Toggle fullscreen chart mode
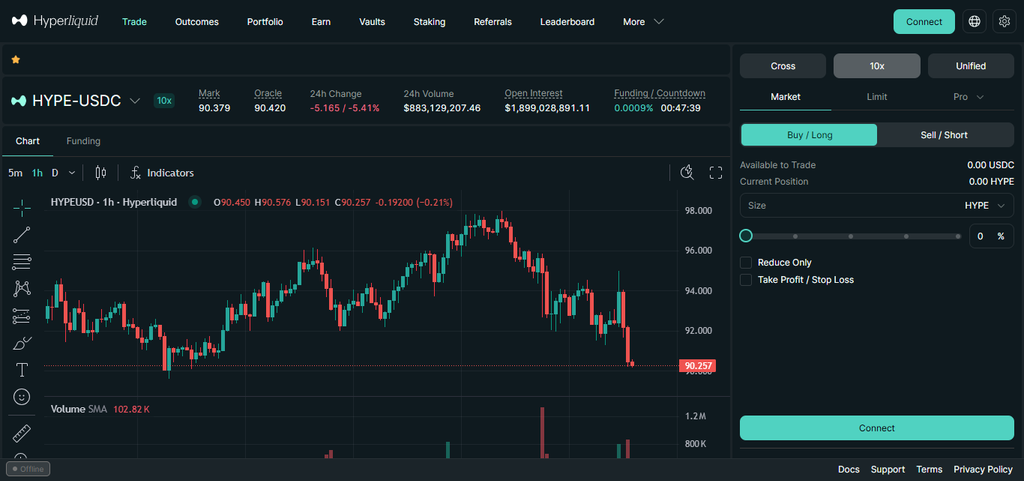Screen dimensions: 1024x481 click(x=716, y=172)
